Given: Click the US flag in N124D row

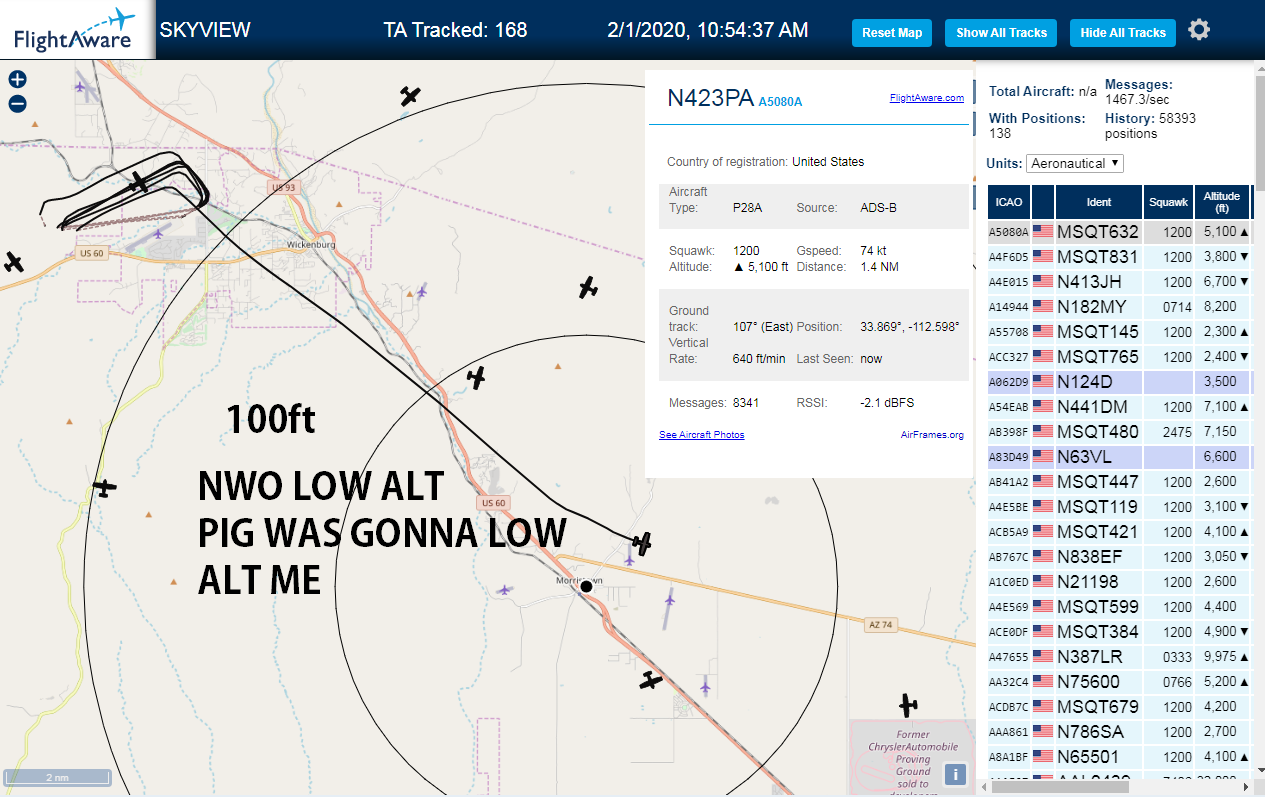Looking at the screenshot, I should (x=1043, y=382).
